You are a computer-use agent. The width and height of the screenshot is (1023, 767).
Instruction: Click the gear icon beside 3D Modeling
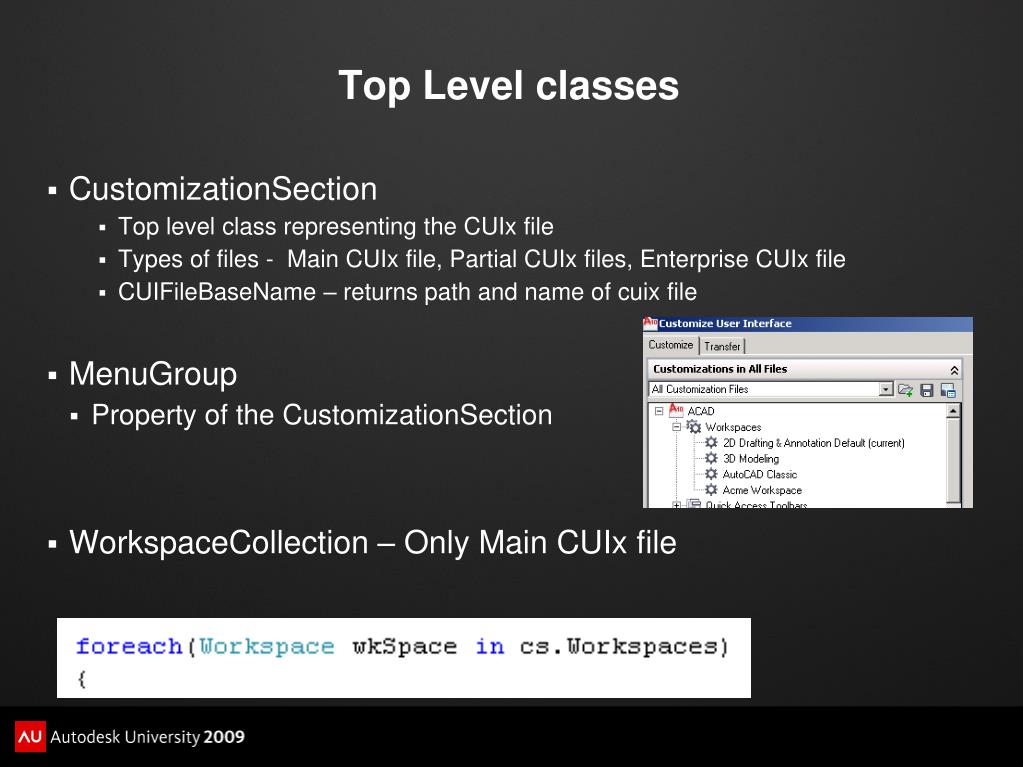pos(711,459)
